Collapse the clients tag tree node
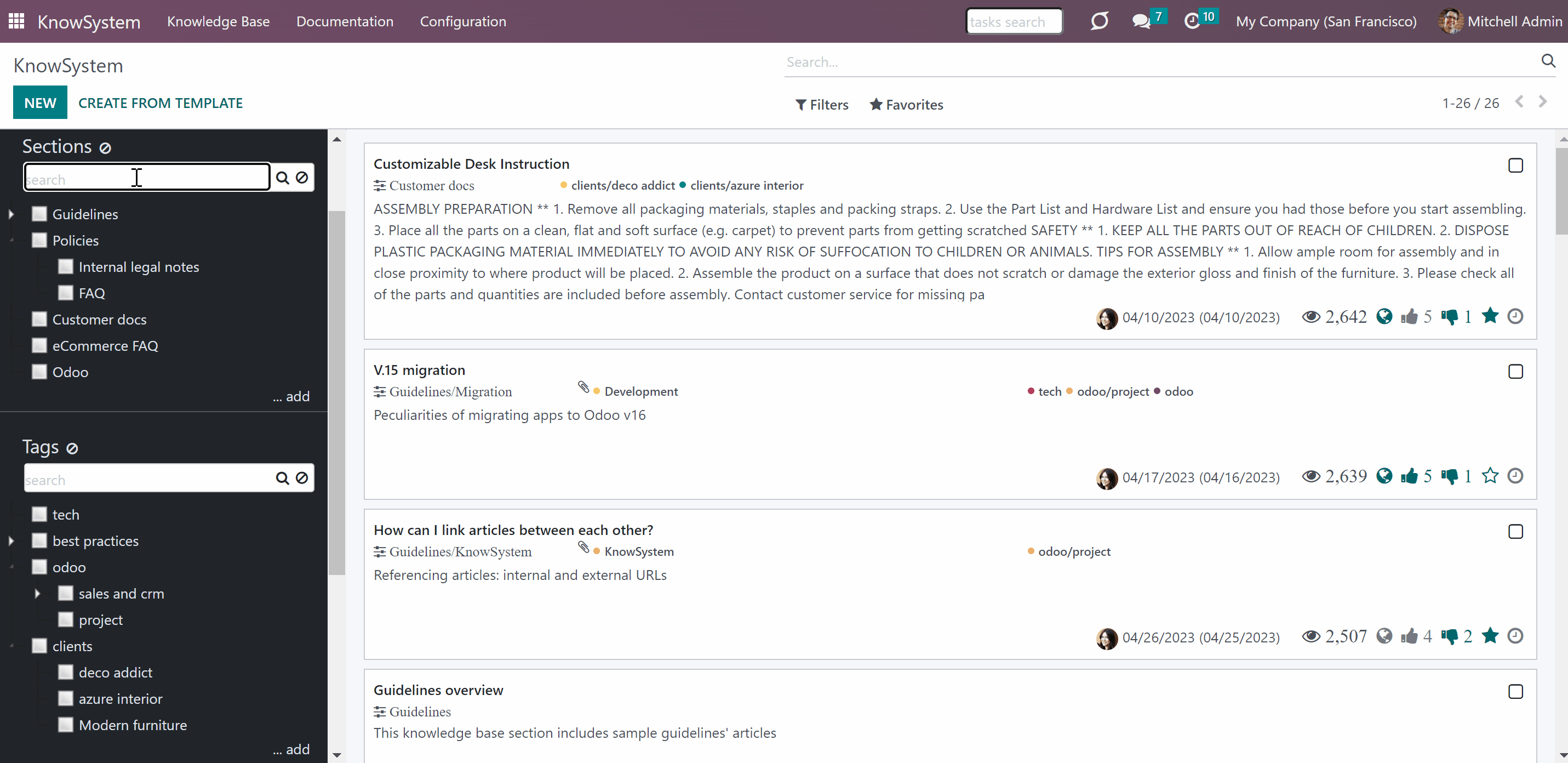Image resolution: width=1568 pixels, height=763 pixels. [12, 646]
